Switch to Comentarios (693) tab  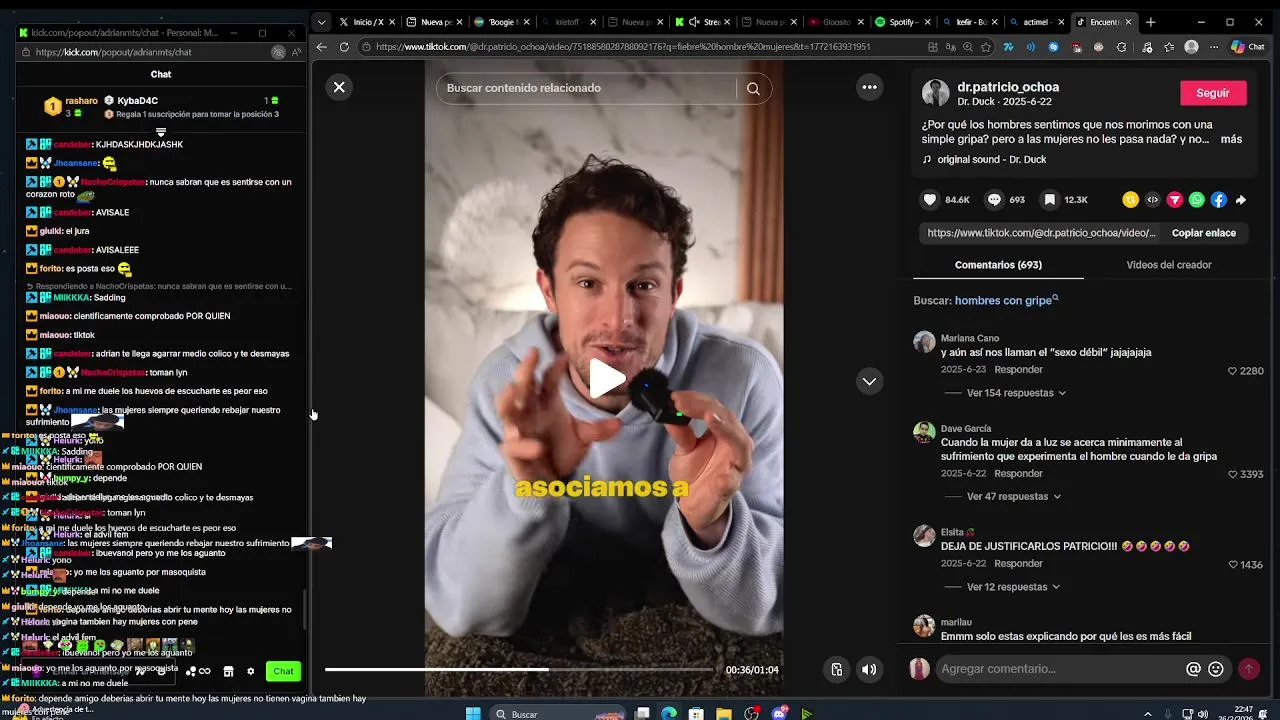(998, 265)
